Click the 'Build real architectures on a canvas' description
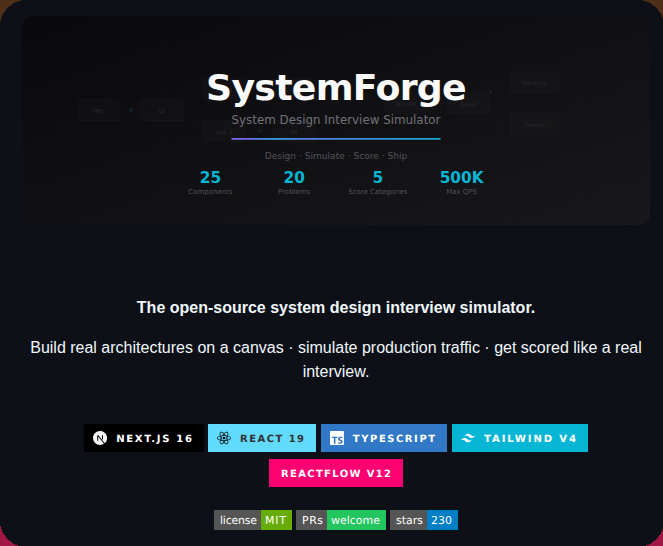 [336, 359]
